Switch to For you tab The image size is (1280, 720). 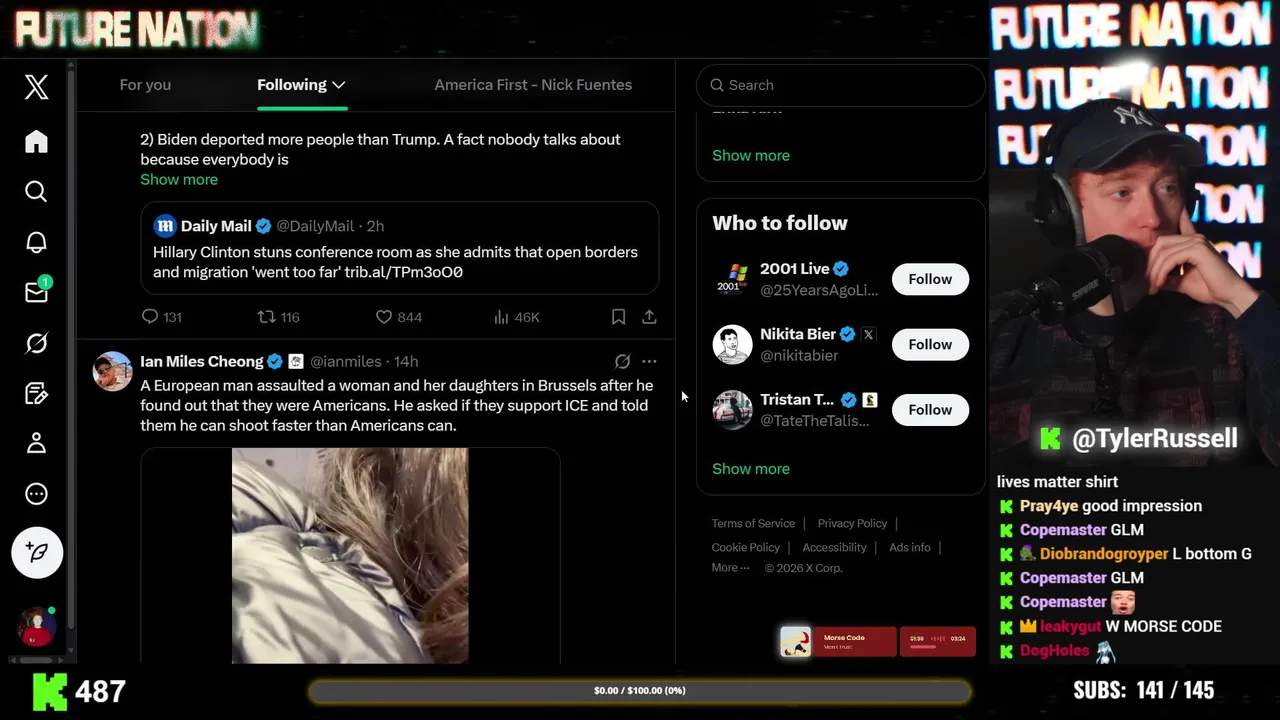[145, 85]
